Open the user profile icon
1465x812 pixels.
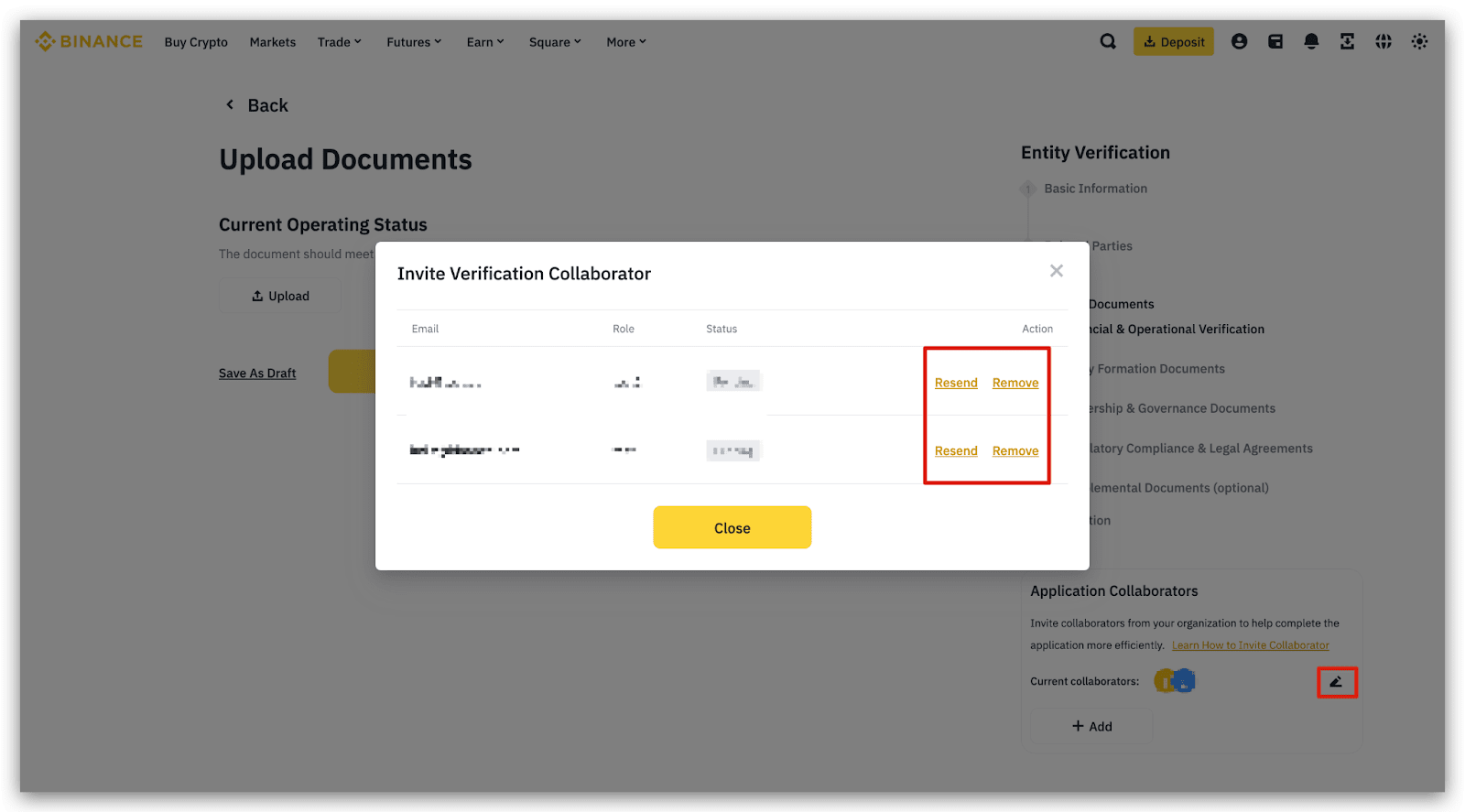point(1239,41)
